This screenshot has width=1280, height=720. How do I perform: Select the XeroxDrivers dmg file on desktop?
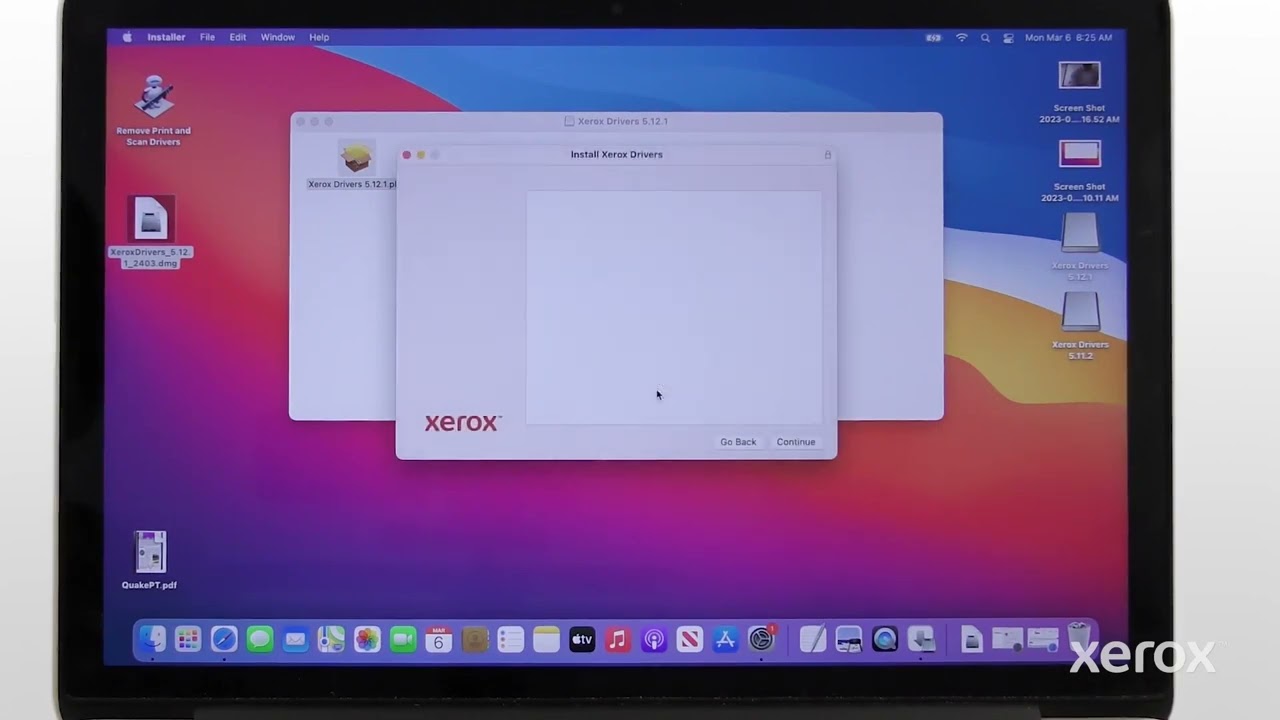tap(150, 232)
